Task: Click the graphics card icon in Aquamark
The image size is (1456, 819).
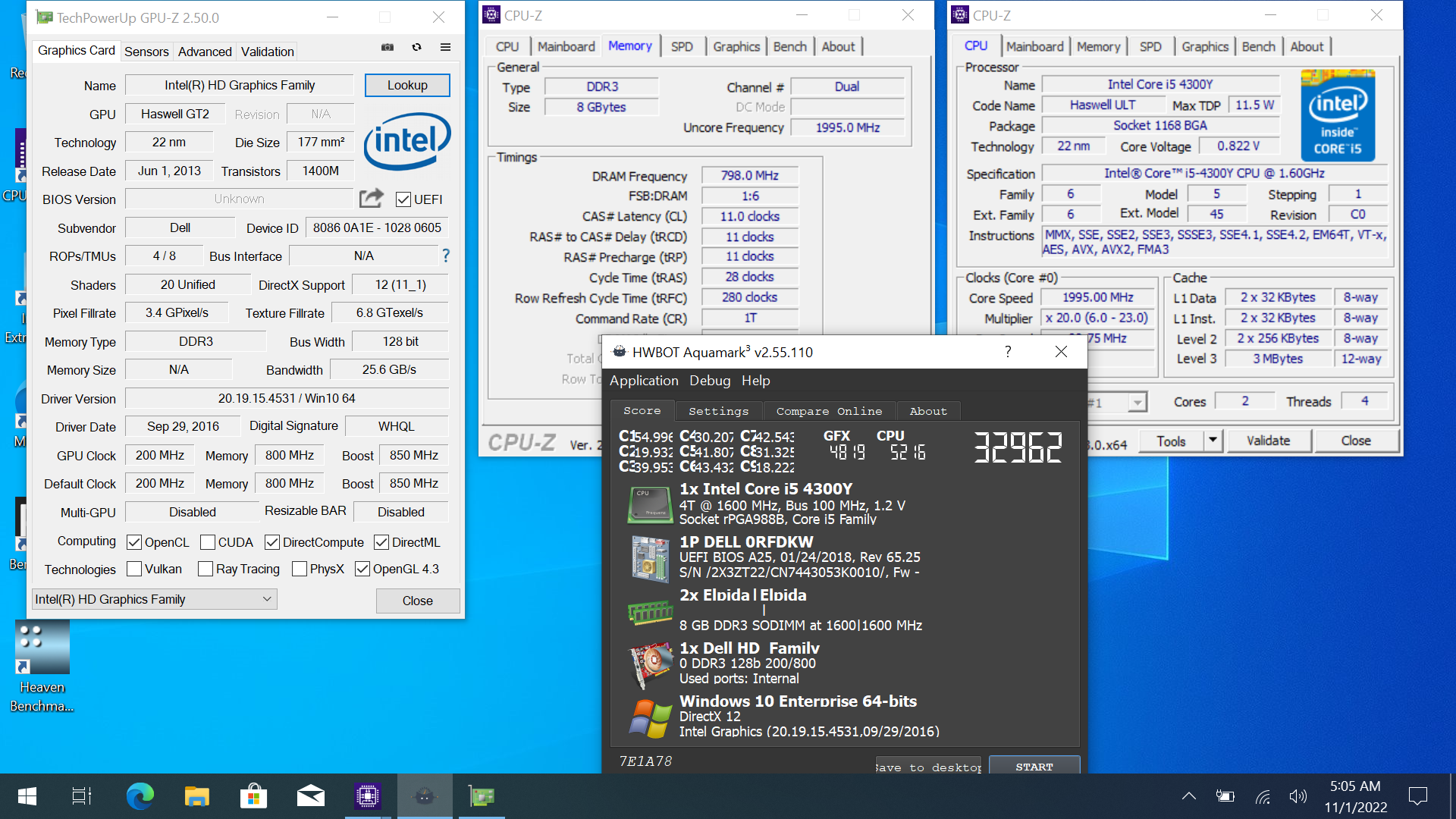Action: (x=650, y=664)
